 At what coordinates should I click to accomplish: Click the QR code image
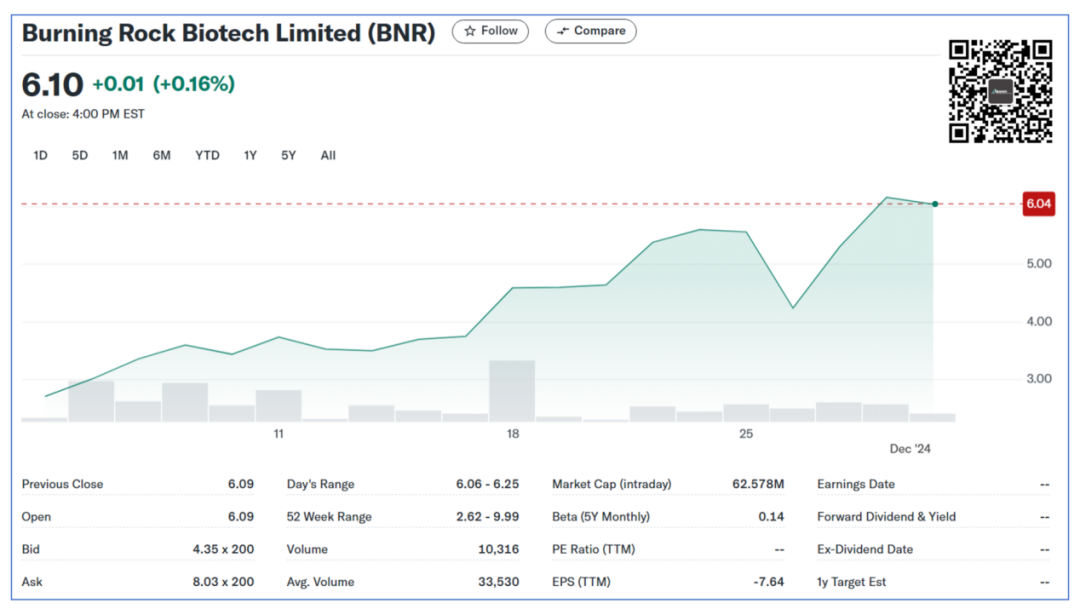point(1000,91)
